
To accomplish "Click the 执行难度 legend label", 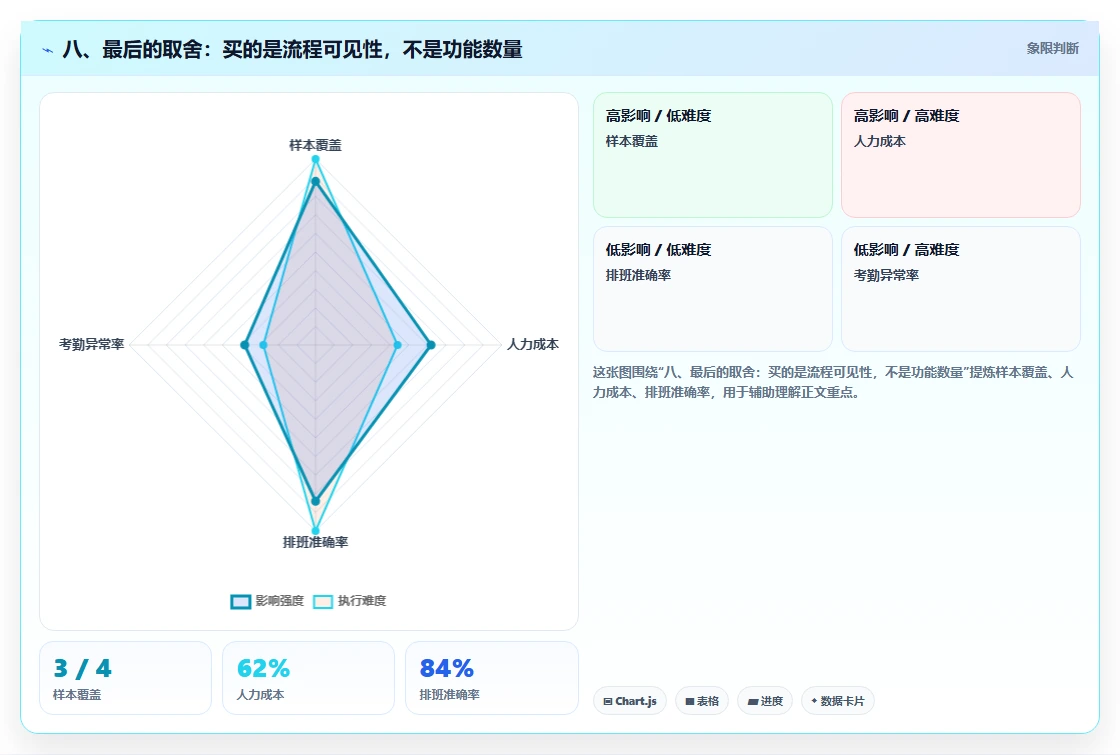I will coord(362,601).
